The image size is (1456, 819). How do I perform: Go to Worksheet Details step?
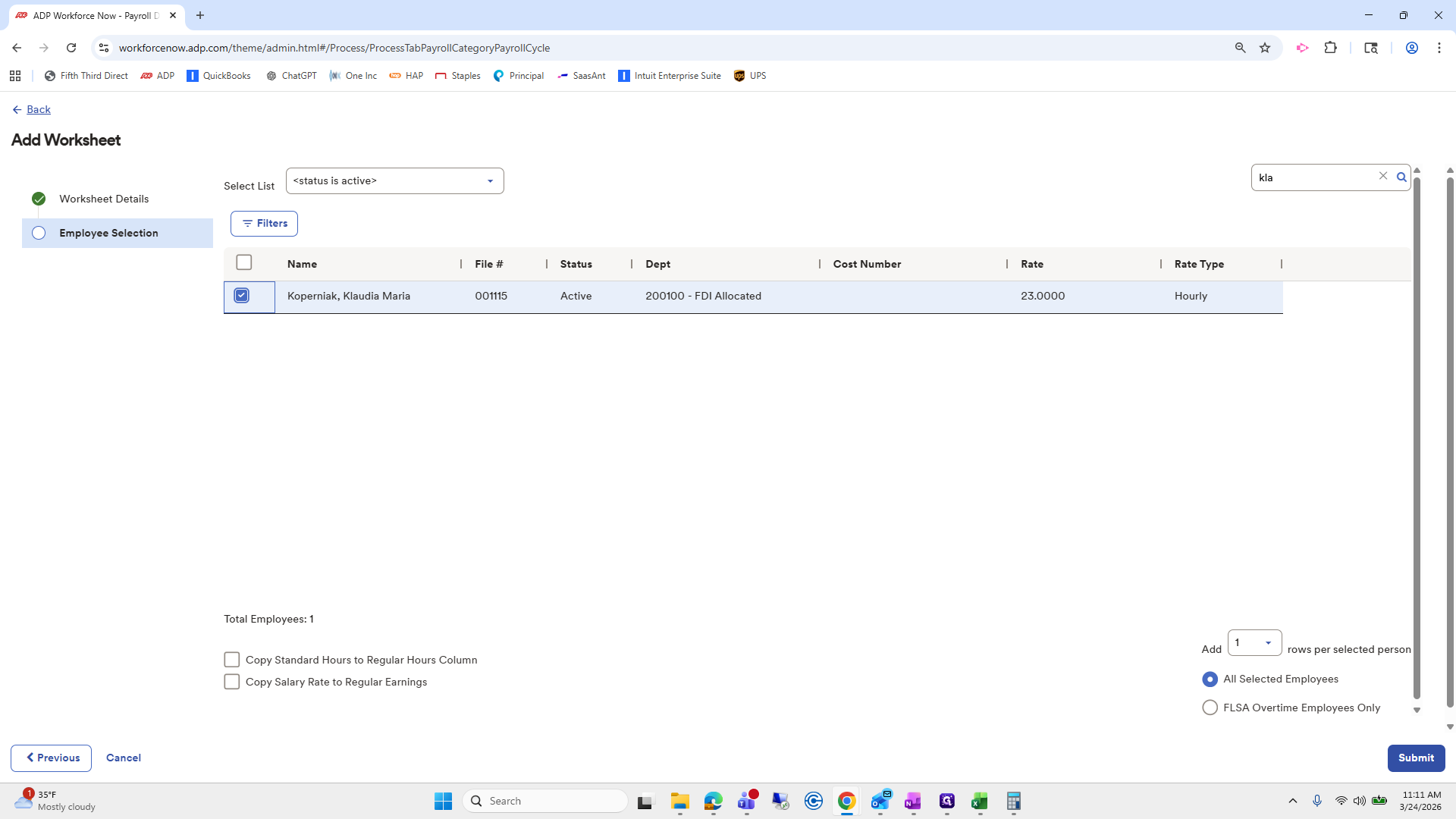104,199
